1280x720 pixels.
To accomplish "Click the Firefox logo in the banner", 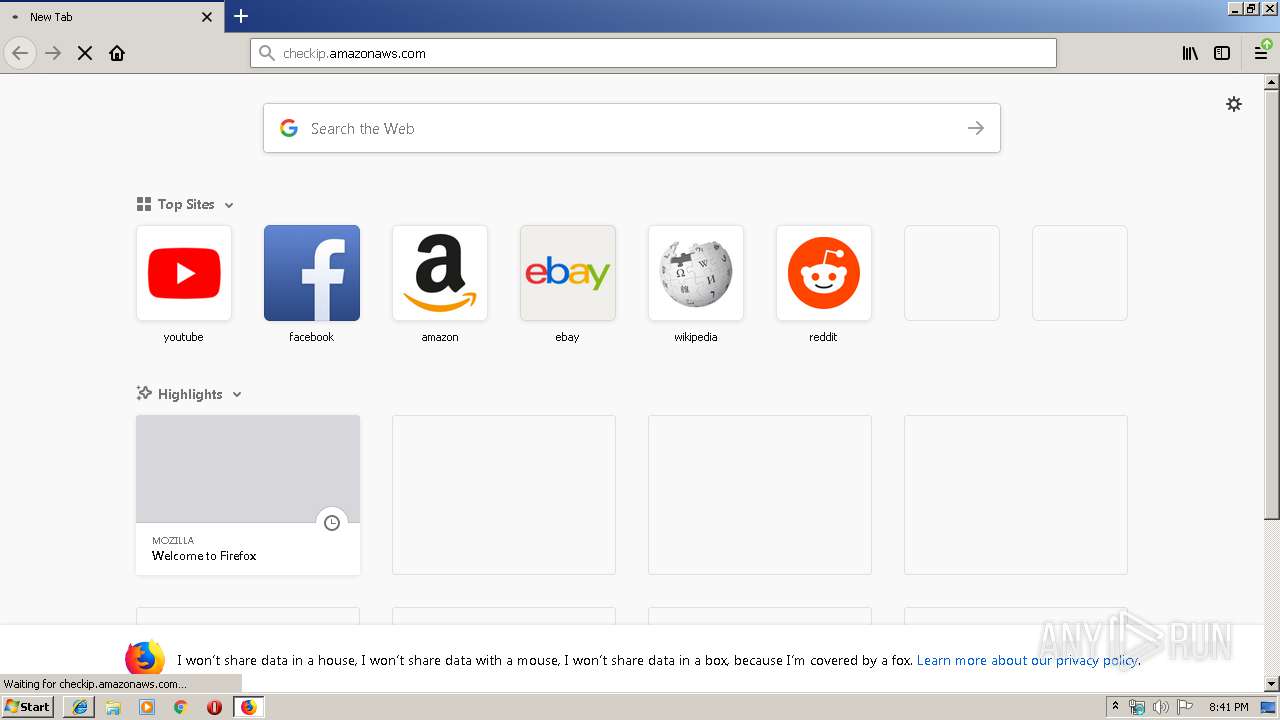I will click(145, 659).
